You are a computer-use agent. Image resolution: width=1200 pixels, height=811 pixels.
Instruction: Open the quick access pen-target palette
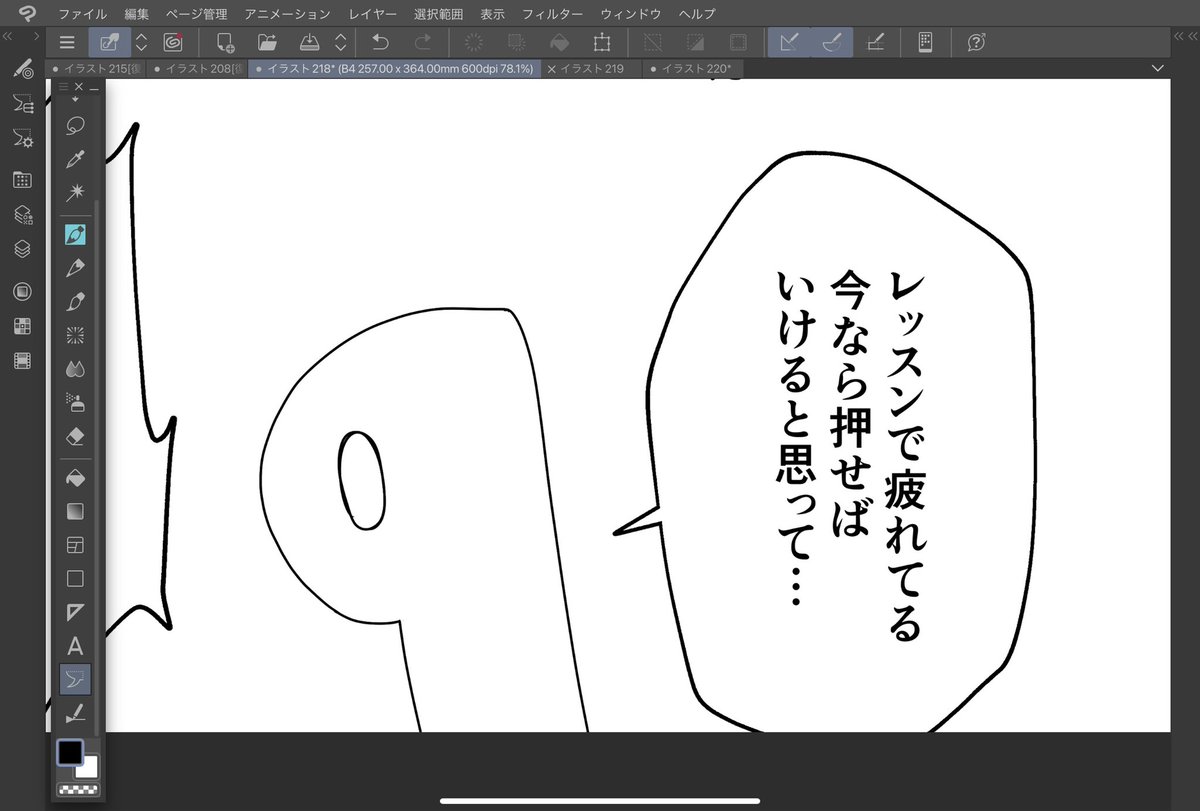(x=22, y=69)
